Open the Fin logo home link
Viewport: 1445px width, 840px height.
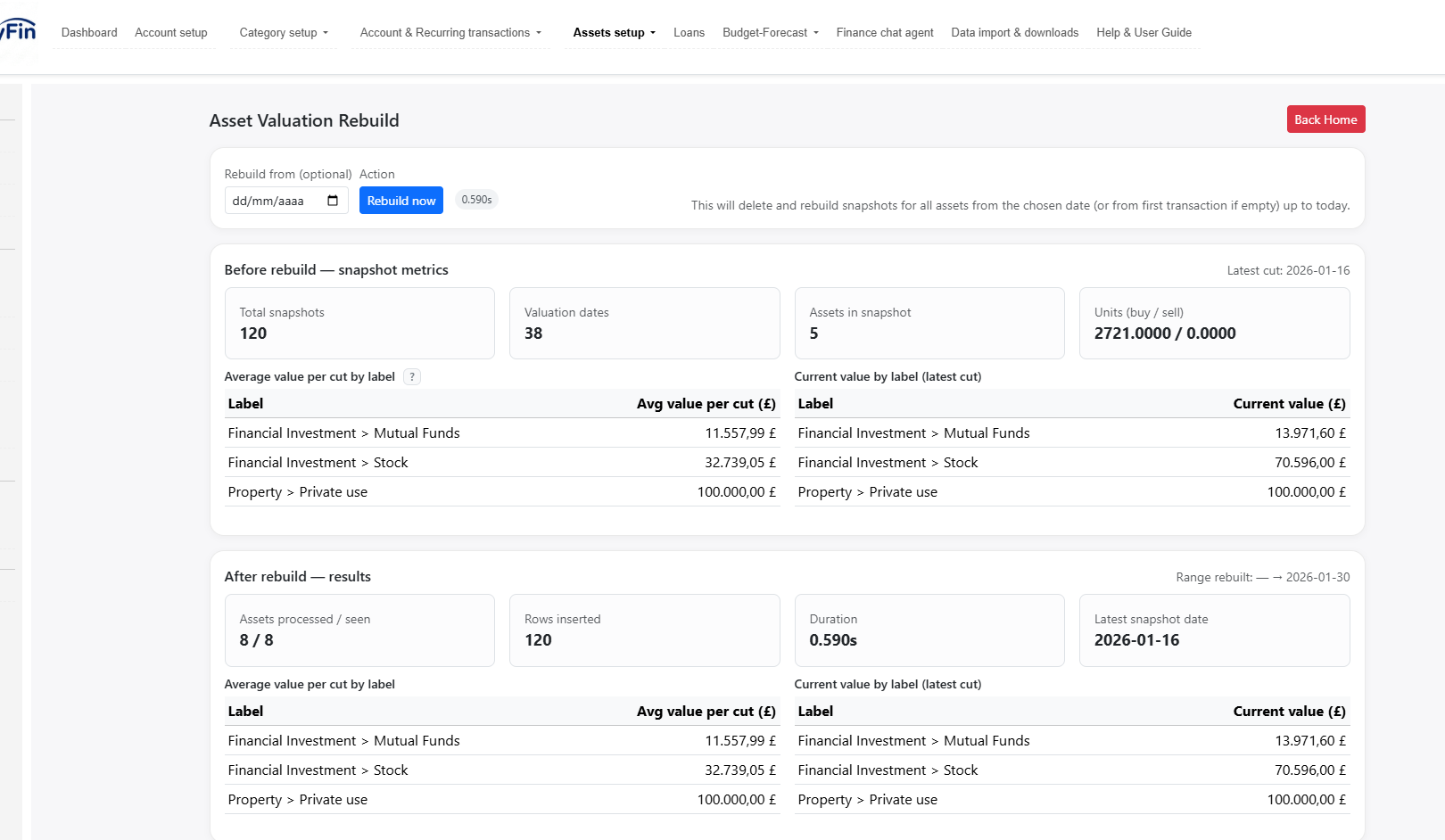pos(18,30)
